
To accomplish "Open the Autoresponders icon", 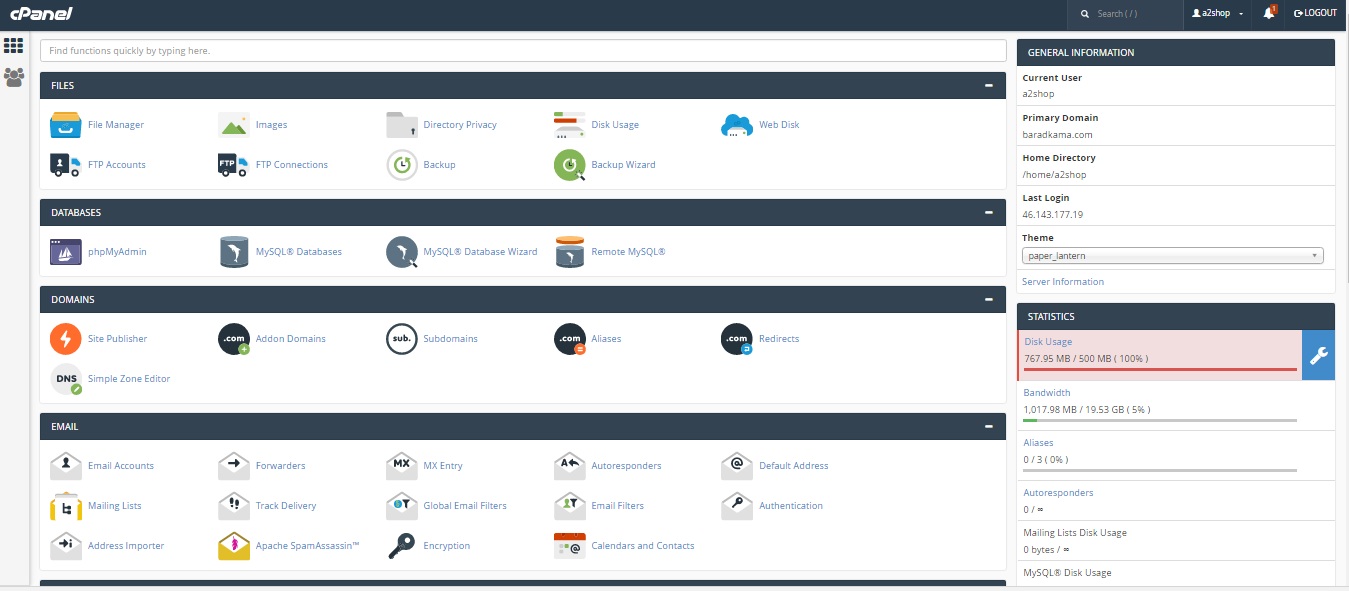I will 570,466.
